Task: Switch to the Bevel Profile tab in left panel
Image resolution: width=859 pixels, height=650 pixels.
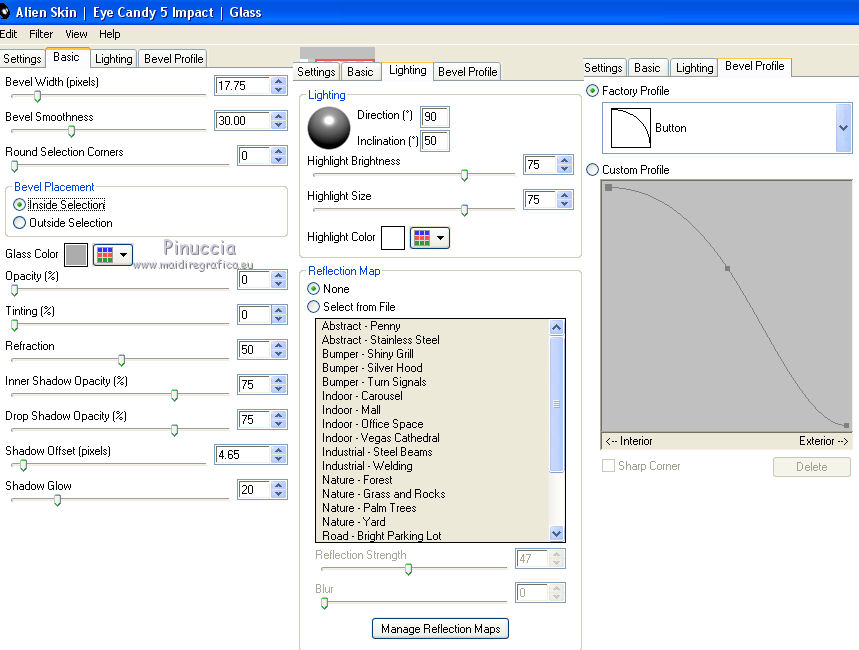Action: tap(173, 59)
